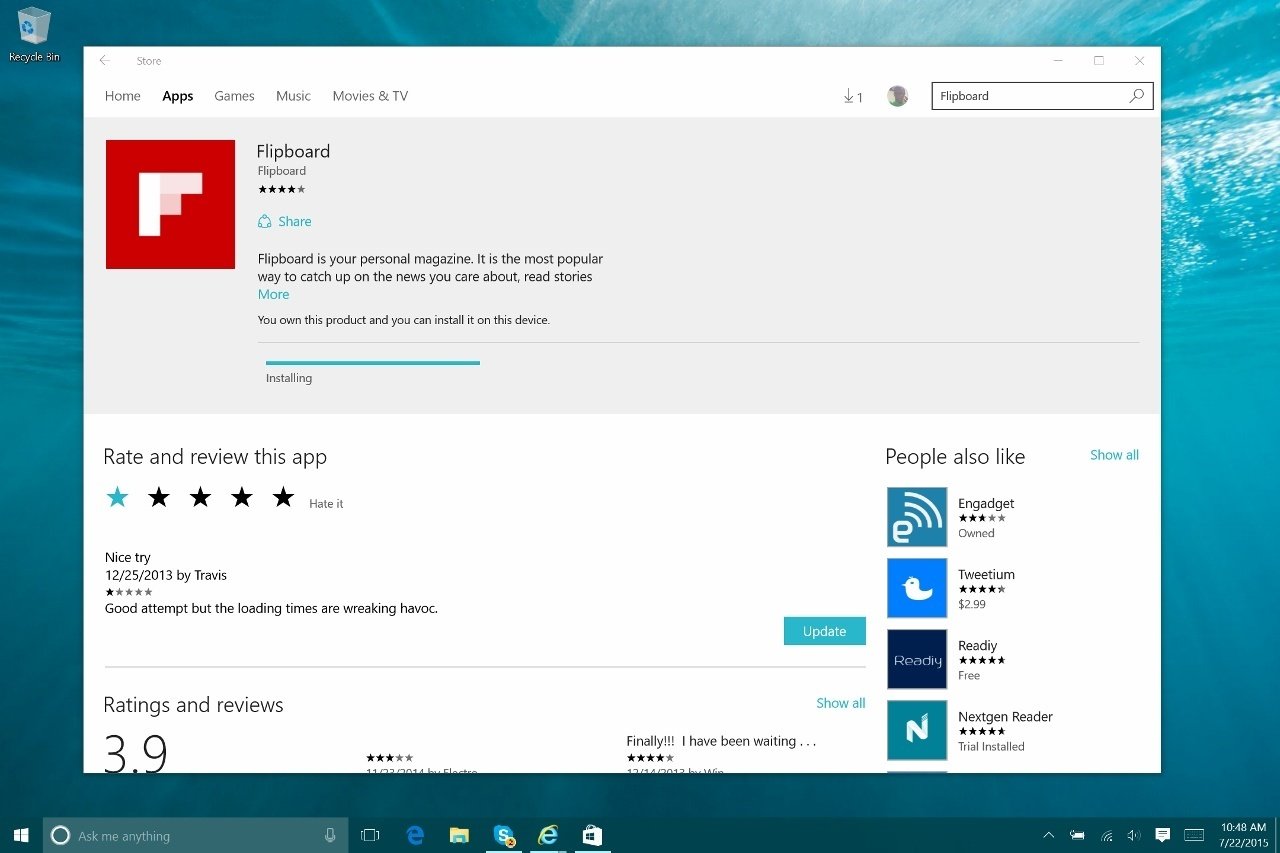Click the 'People also like' heading
This screenshot has height=853, width=1280.
[x=955, y=457]
